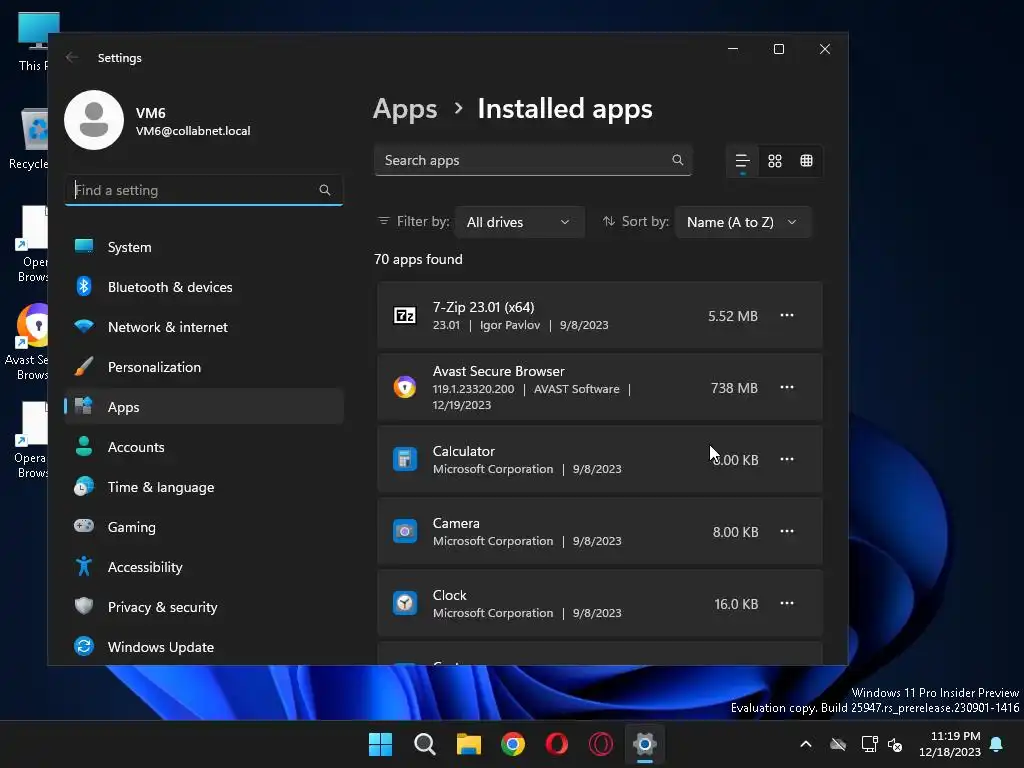Screen dimensions: 1024x768
Task: Click the OneDrive tray icon
Action: 838,744
